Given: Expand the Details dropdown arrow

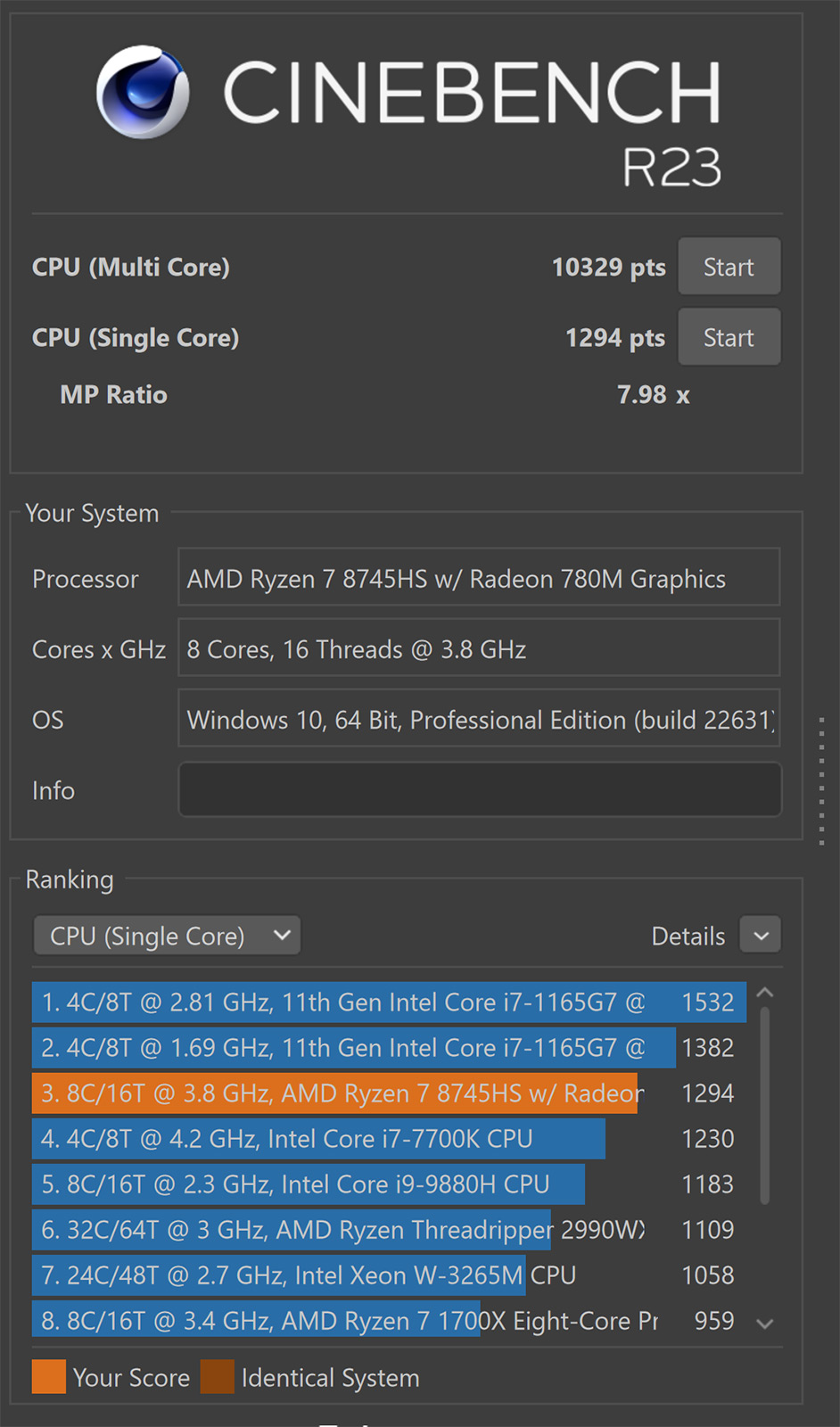Looking at the screenshot, I should [x=761, y=936].
